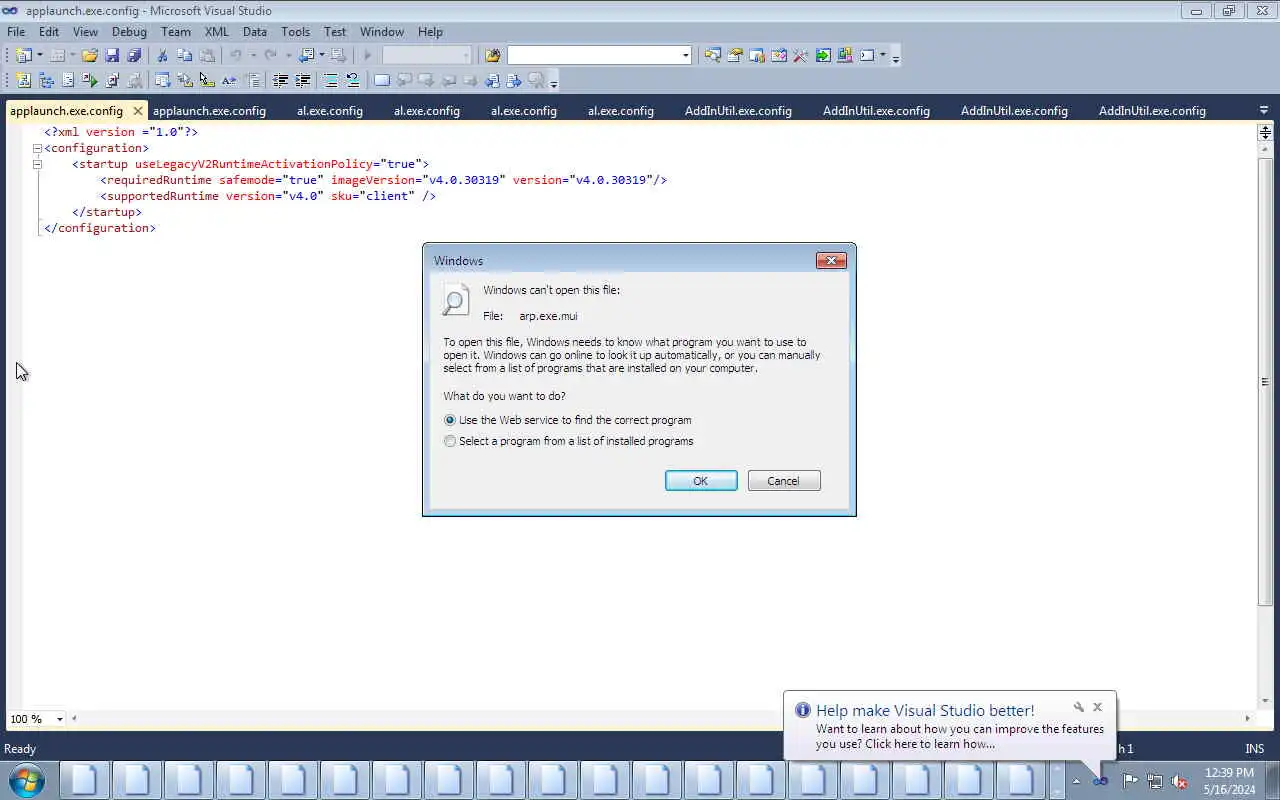Click the New Project toolbar icon
Screen dimensions: 1280x800
pyautogui.click(x=23, y=55)
